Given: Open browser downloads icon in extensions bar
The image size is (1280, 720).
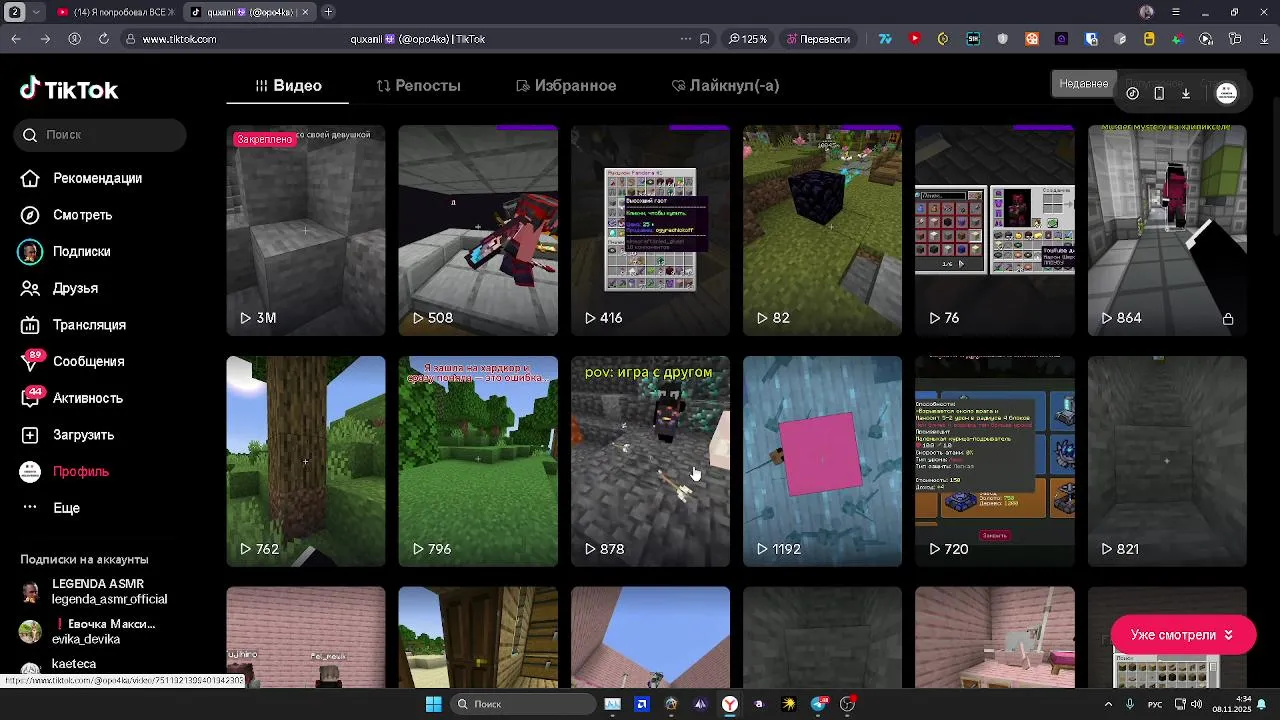Looking at the screenshot, I should [x=1264, y=39].
